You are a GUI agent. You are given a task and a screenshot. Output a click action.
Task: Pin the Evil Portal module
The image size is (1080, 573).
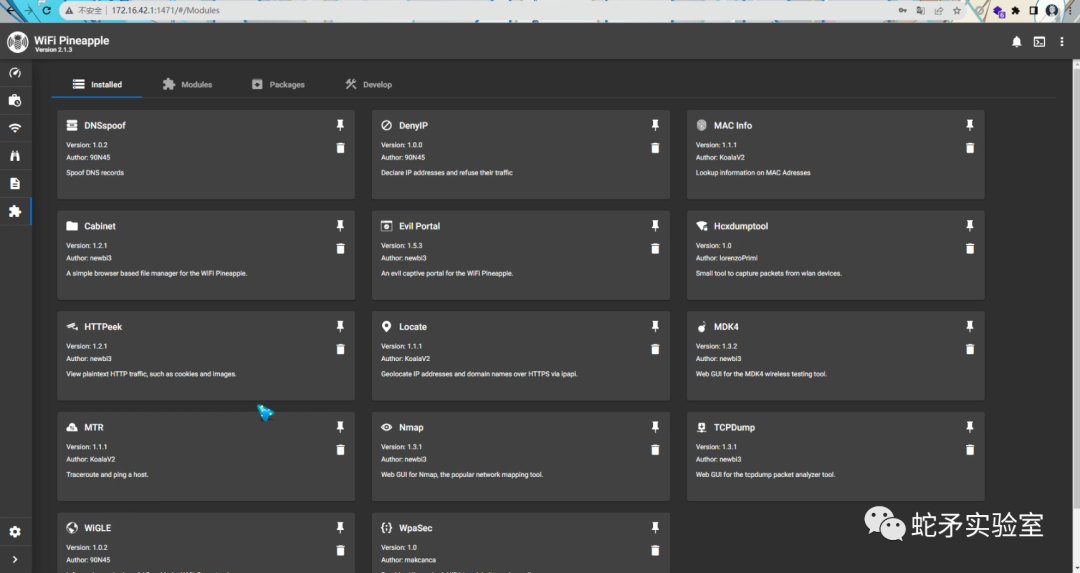pos(655,225)
